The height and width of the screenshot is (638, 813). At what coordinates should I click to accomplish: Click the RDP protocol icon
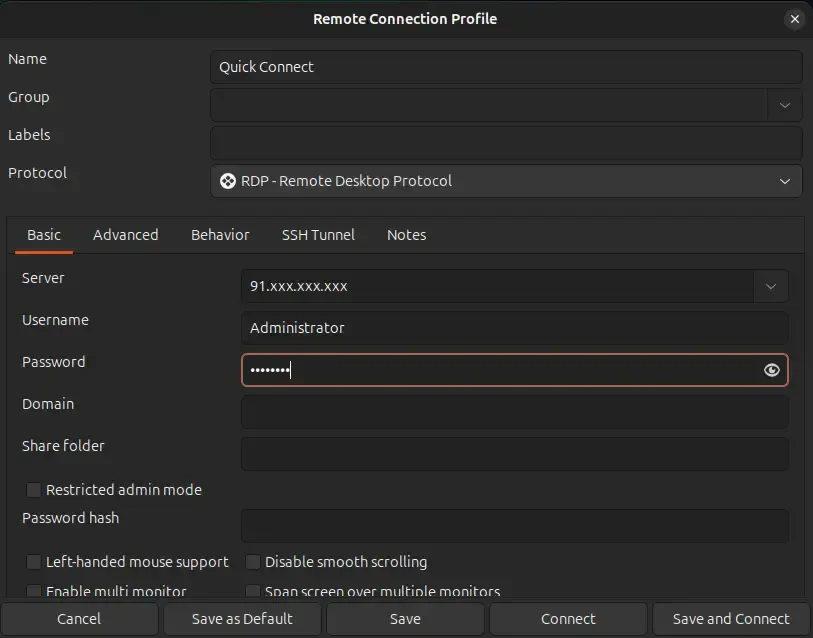click(x=228, y=181)
